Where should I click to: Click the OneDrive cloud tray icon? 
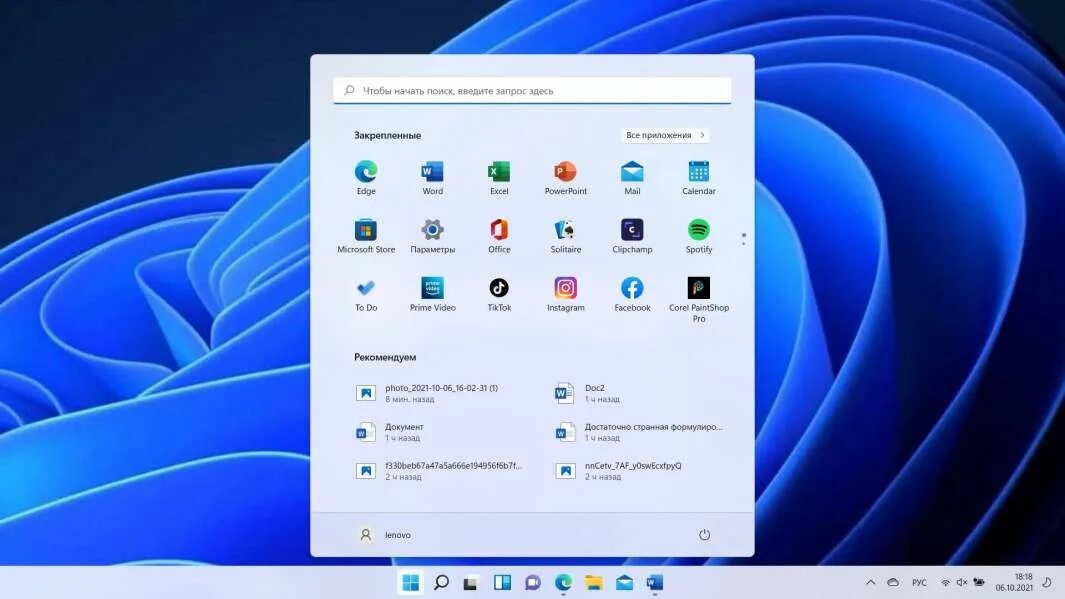893,583
